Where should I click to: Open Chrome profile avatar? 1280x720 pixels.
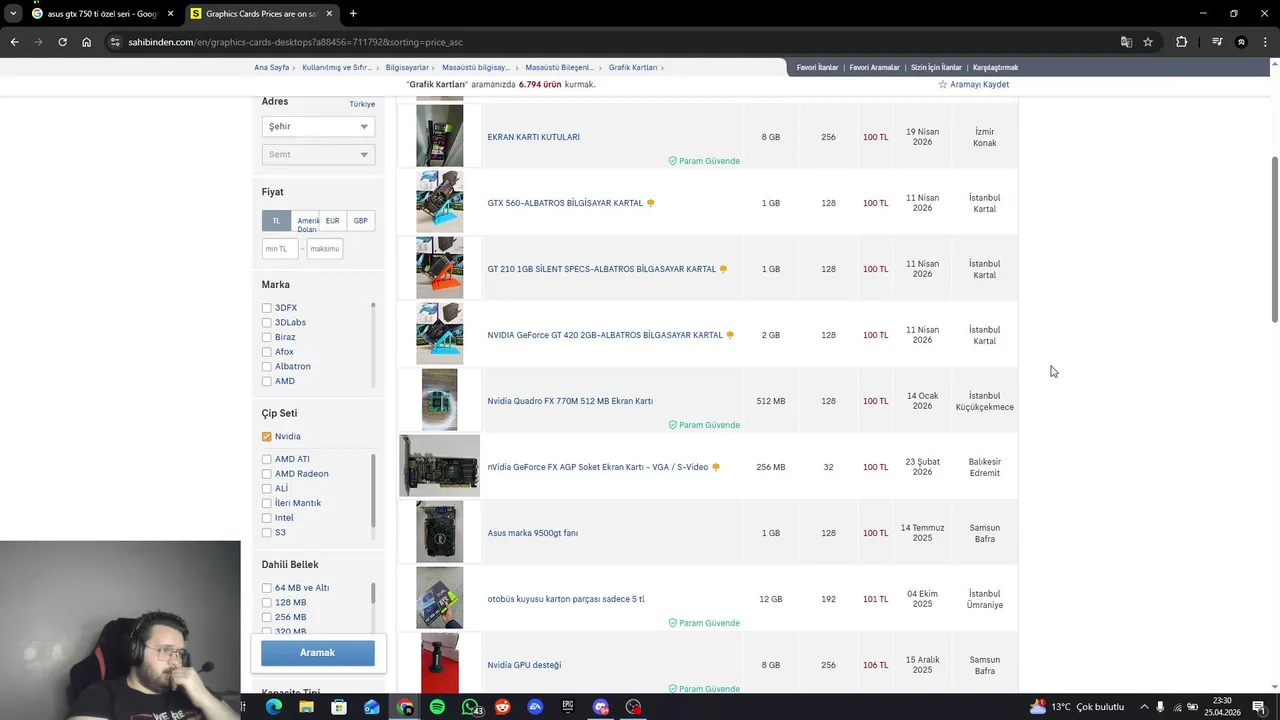[1241, 42]
